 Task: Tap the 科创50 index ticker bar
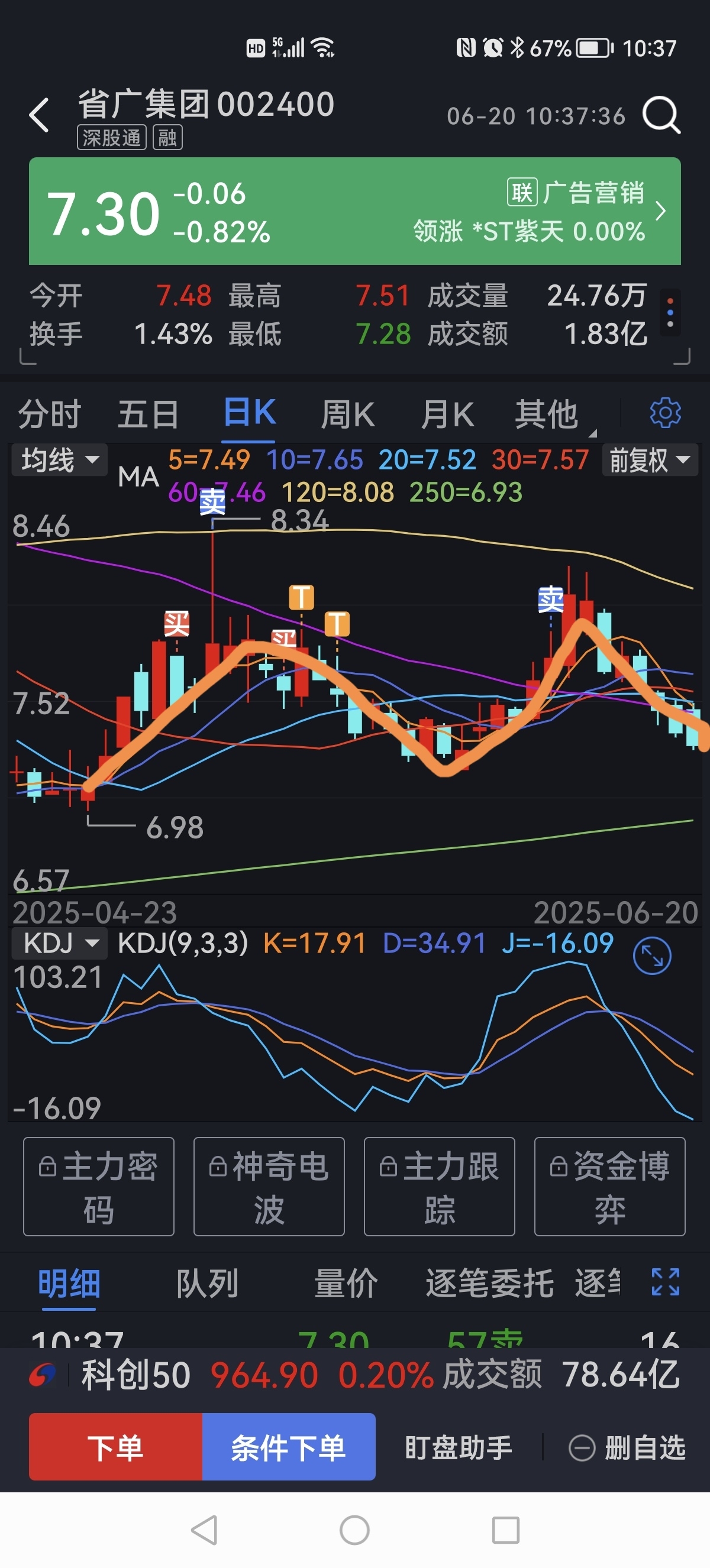pyautogui.click(x=355, y=1376)
